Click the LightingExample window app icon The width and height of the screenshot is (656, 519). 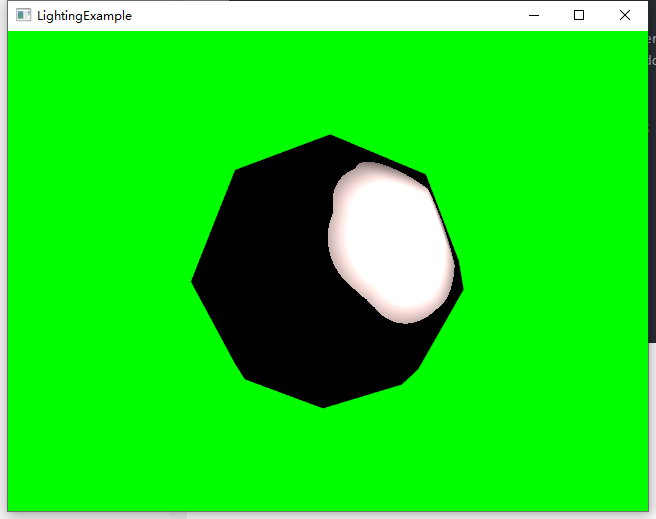23,15
